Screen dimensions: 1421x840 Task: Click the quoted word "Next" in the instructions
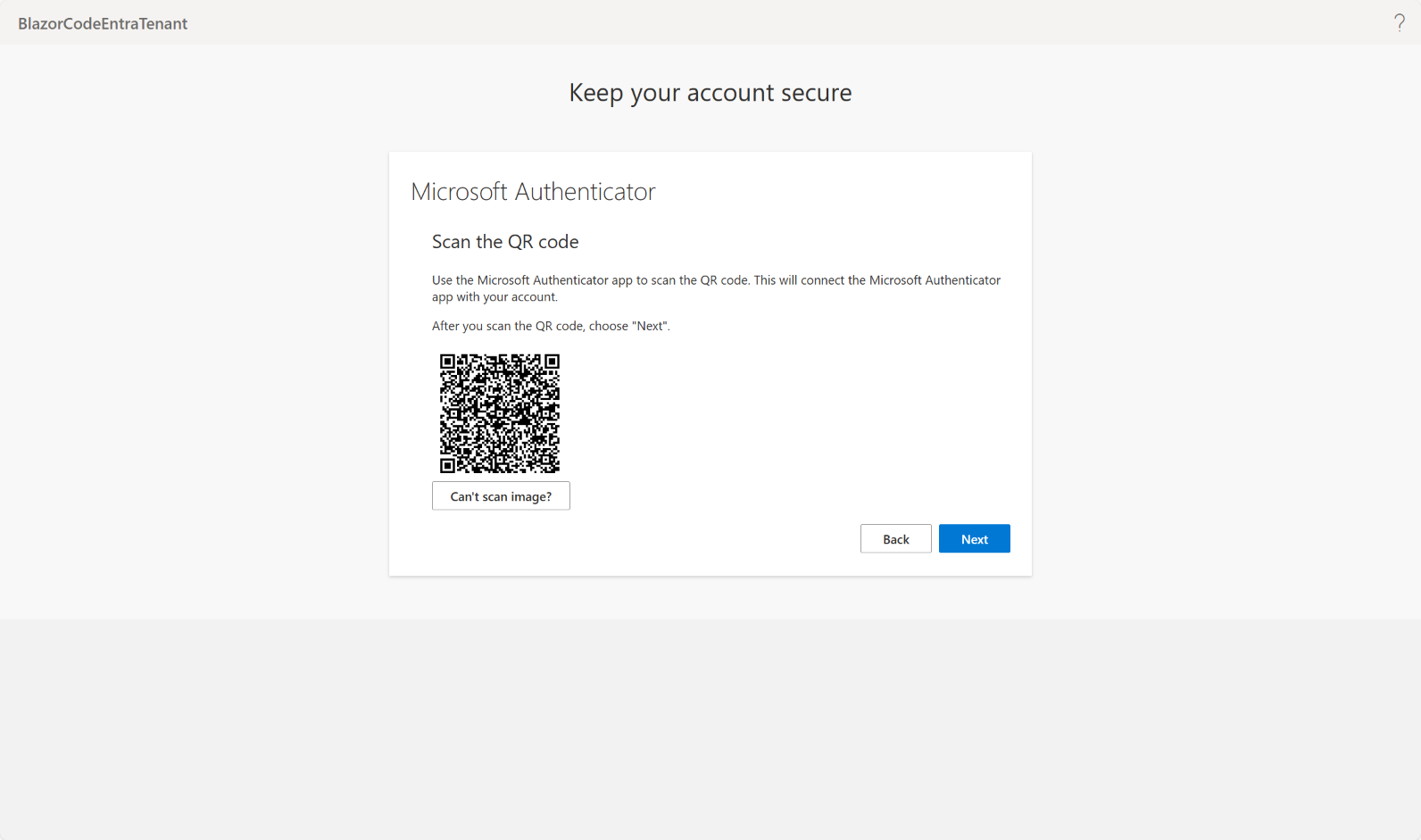click(x=651, y=326)
